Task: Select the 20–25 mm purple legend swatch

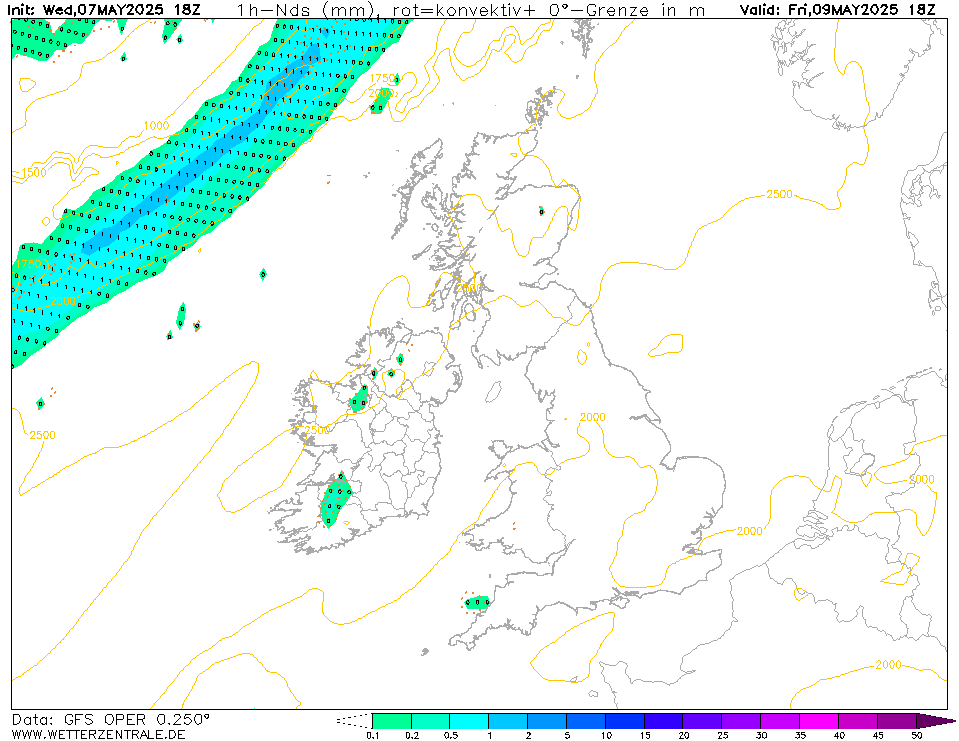Action: coord(702,721)
